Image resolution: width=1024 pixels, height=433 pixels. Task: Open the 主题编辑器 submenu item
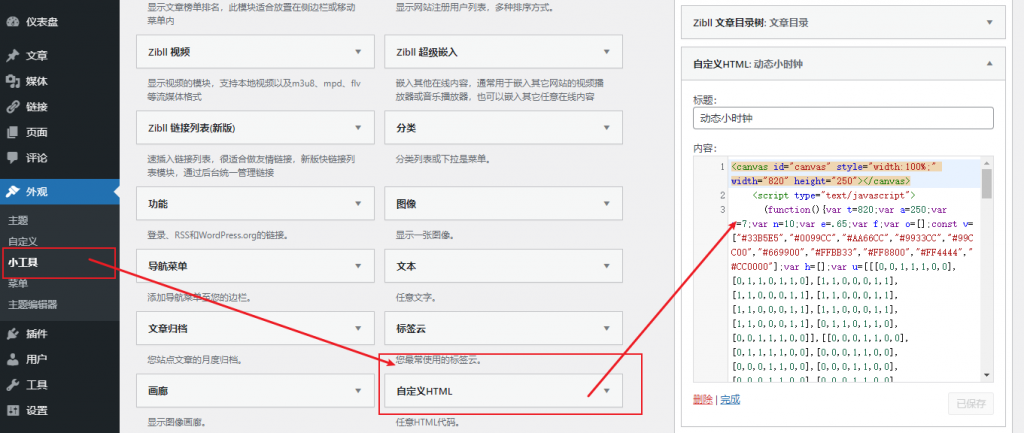coord(33,305)
